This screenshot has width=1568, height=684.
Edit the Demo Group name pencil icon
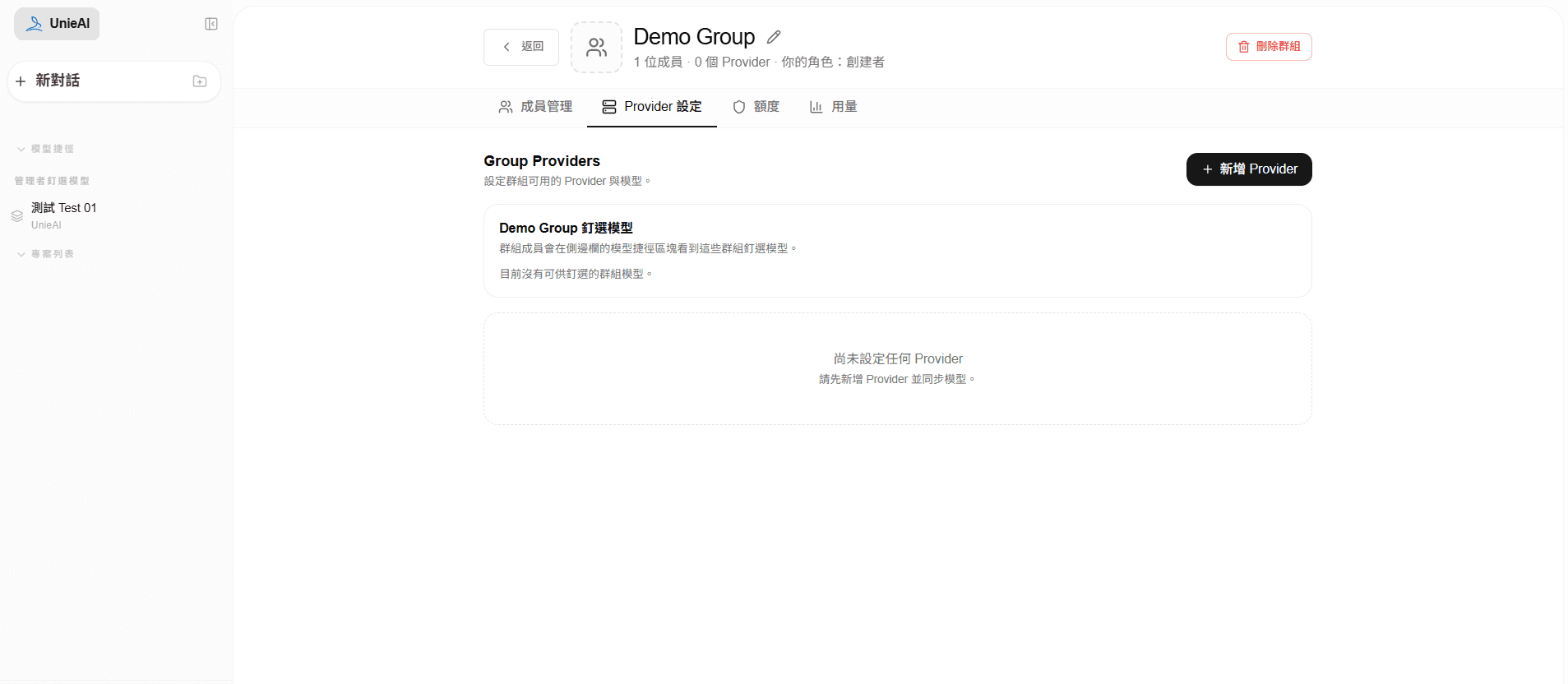pos(774,37)
